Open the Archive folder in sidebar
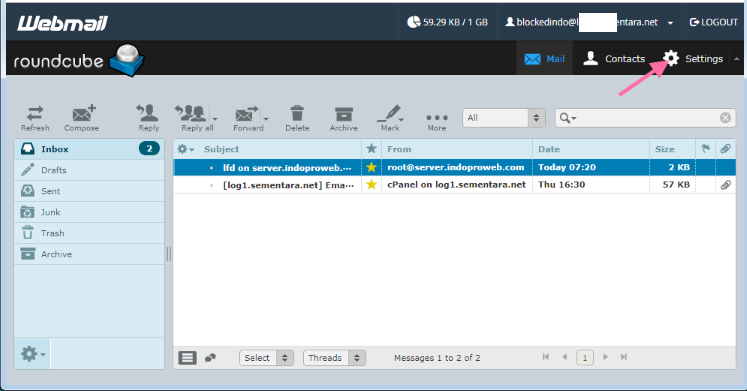The width and height of the screenshot is (747, 391). (89, 254)
